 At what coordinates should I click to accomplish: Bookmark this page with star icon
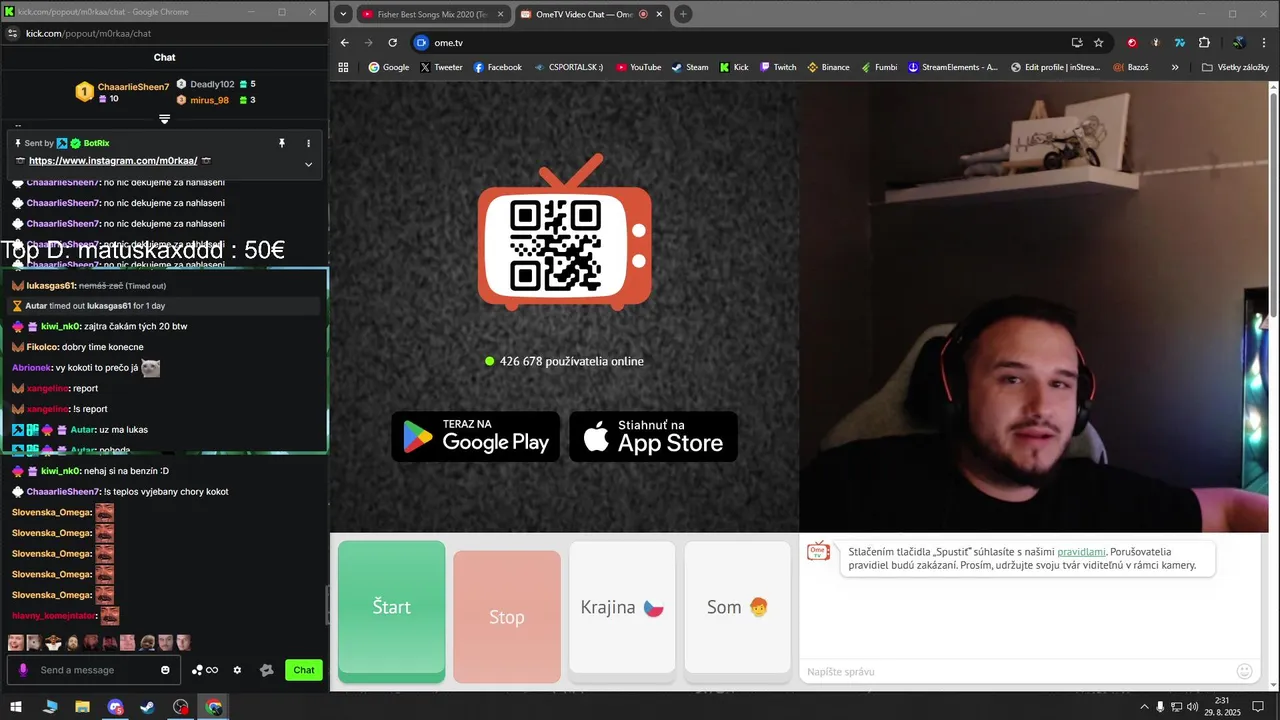pos(1099,43)
